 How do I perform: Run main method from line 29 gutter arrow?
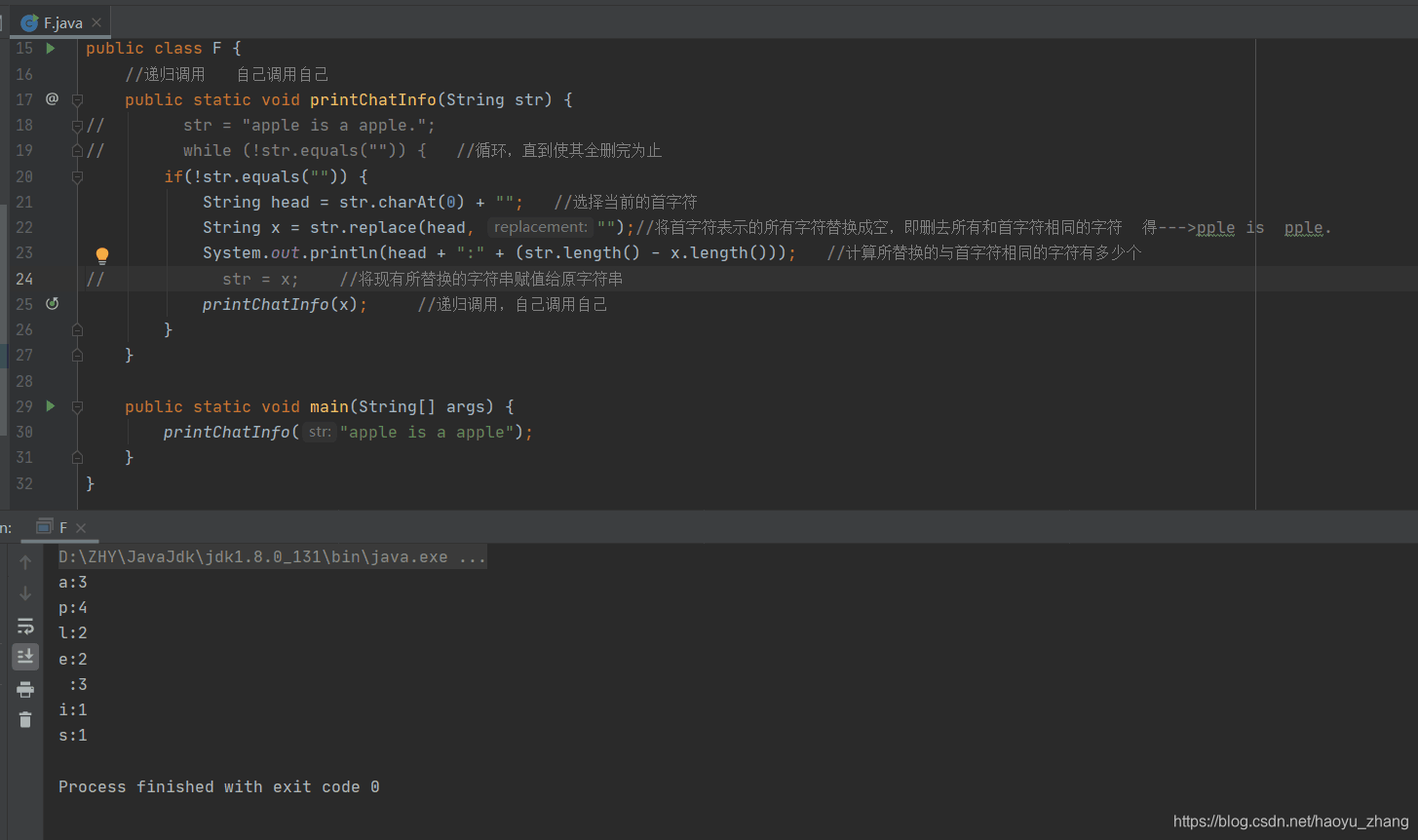(x=51, y=405)
